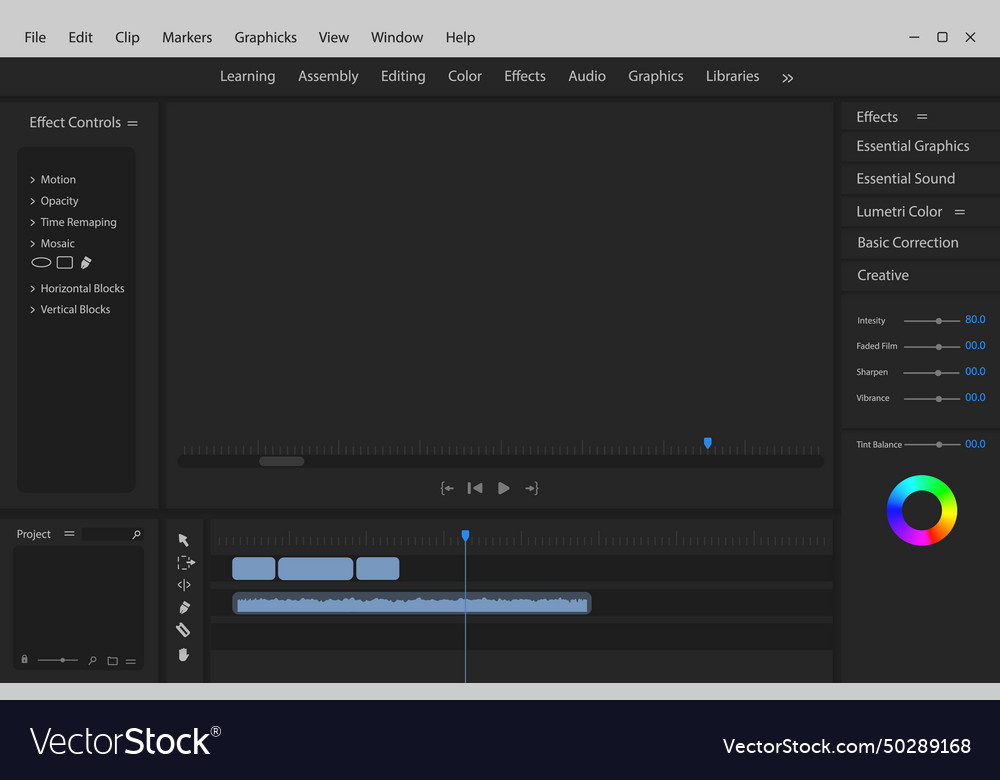Create an ellipse mask under Mosaic
1000x780 pixels.
click(x=41, y=263)
